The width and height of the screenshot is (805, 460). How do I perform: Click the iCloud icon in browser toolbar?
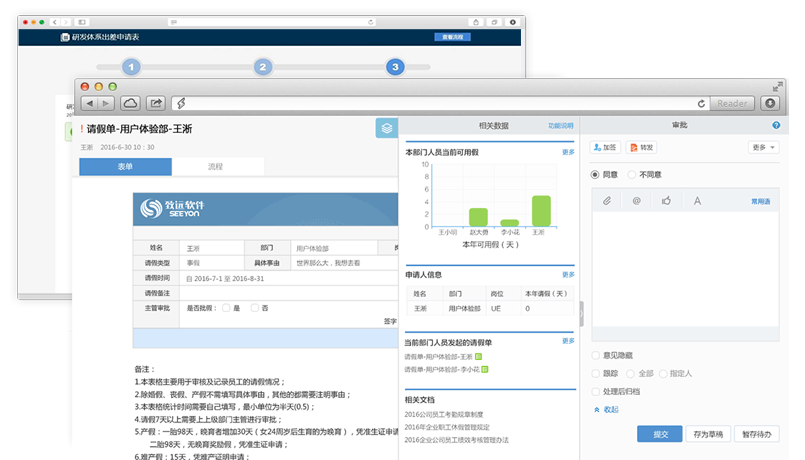(x=130, y=102)
